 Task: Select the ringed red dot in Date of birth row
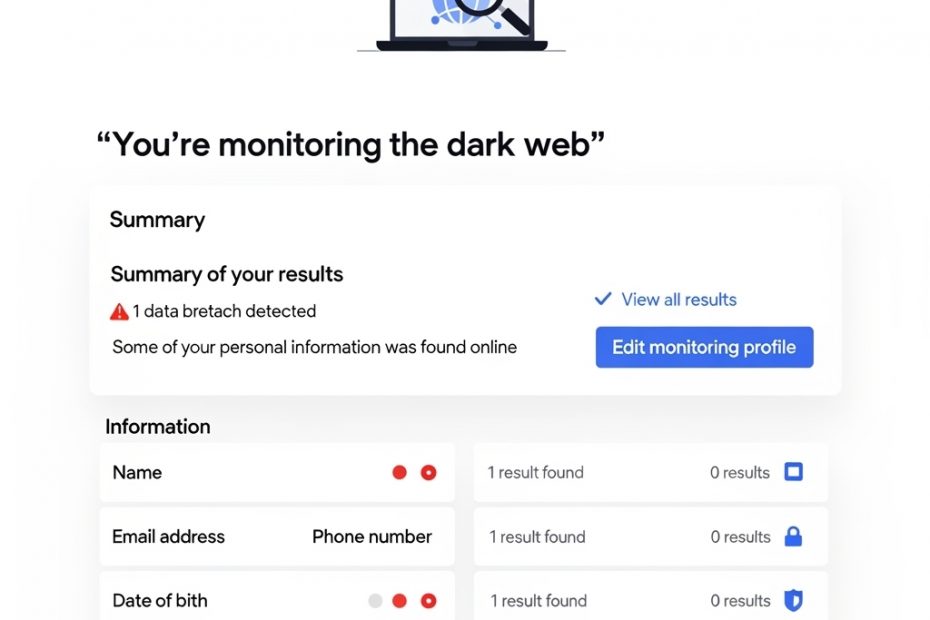tap(429, 601)
